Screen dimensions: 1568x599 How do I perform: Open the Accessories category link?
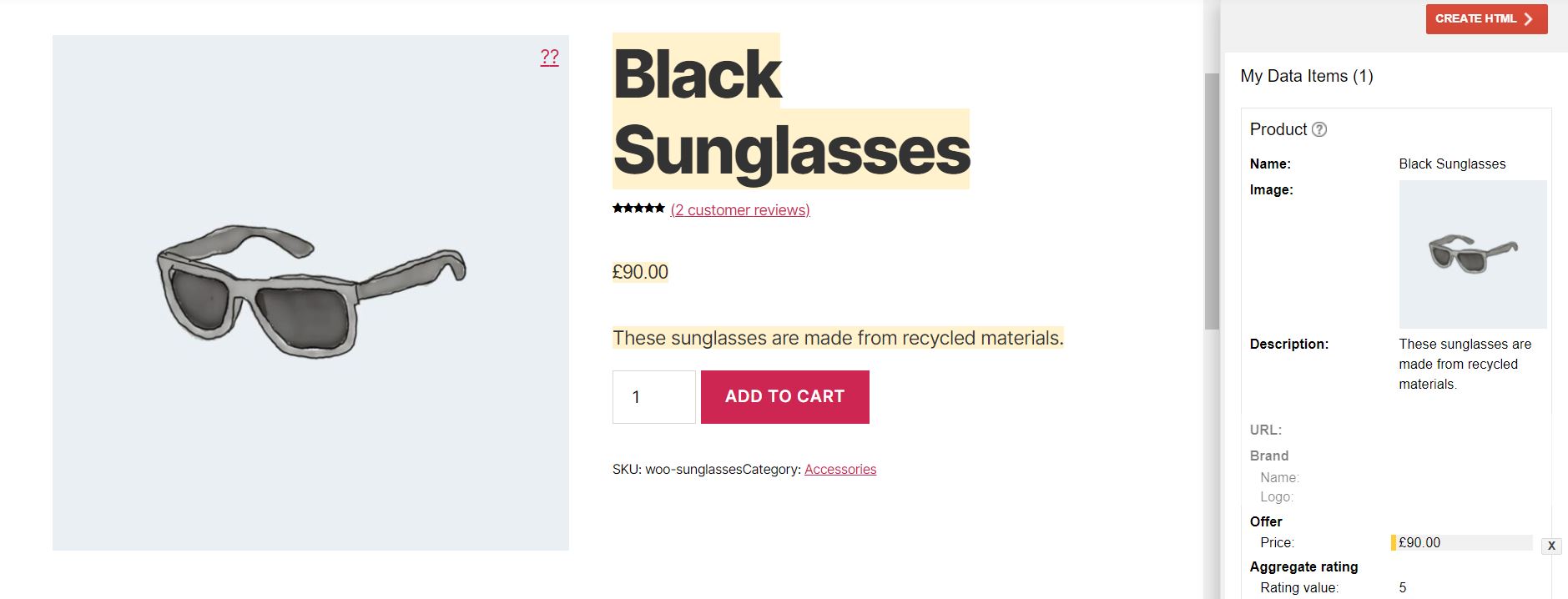click(839, 470)
